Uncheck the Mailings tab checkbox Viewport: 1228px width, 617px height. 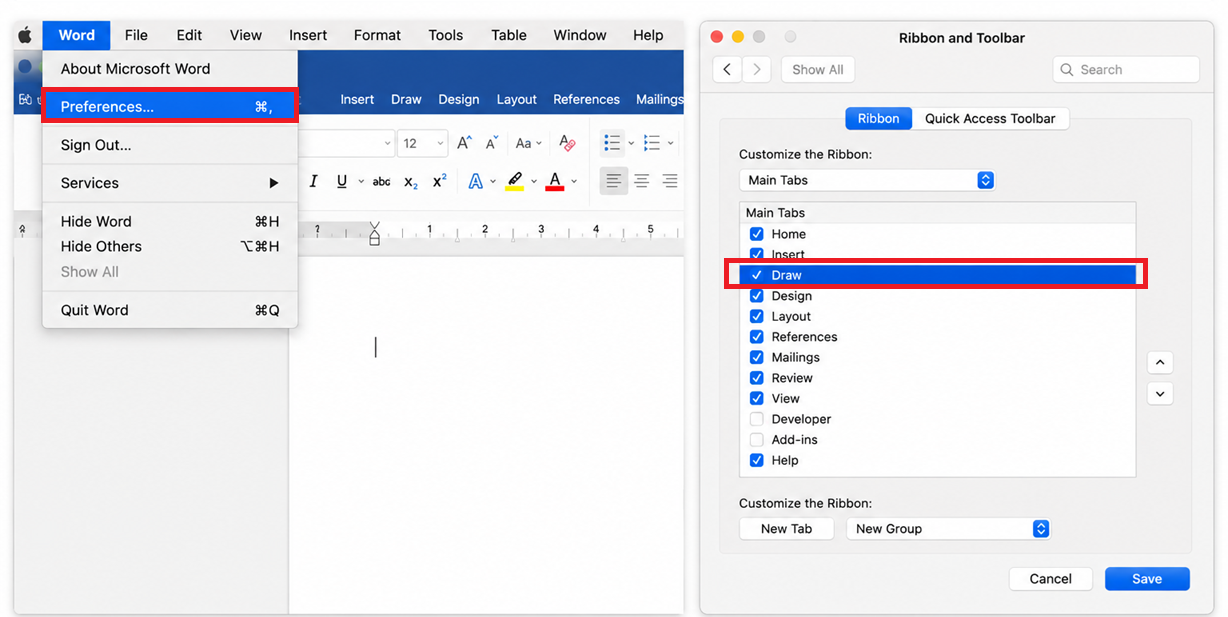coord(757,357)
